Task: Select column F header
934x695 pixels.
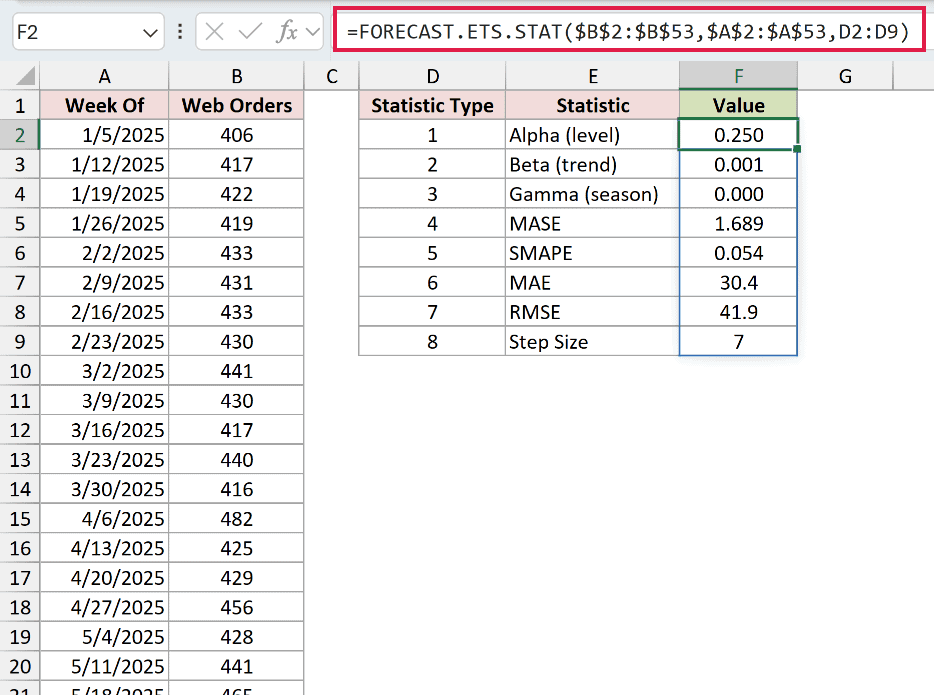Action: click(739, 76)
